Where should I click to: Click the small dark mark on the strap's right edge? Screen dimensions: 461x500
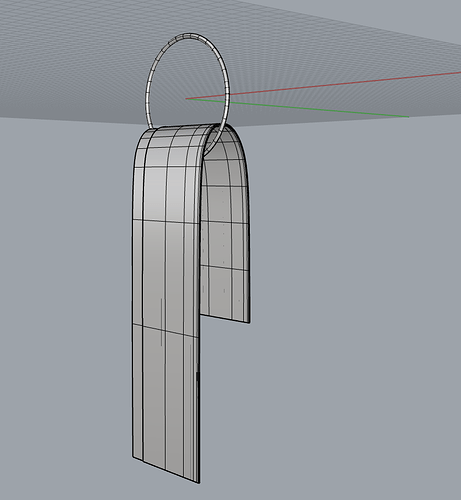point(197,377)
